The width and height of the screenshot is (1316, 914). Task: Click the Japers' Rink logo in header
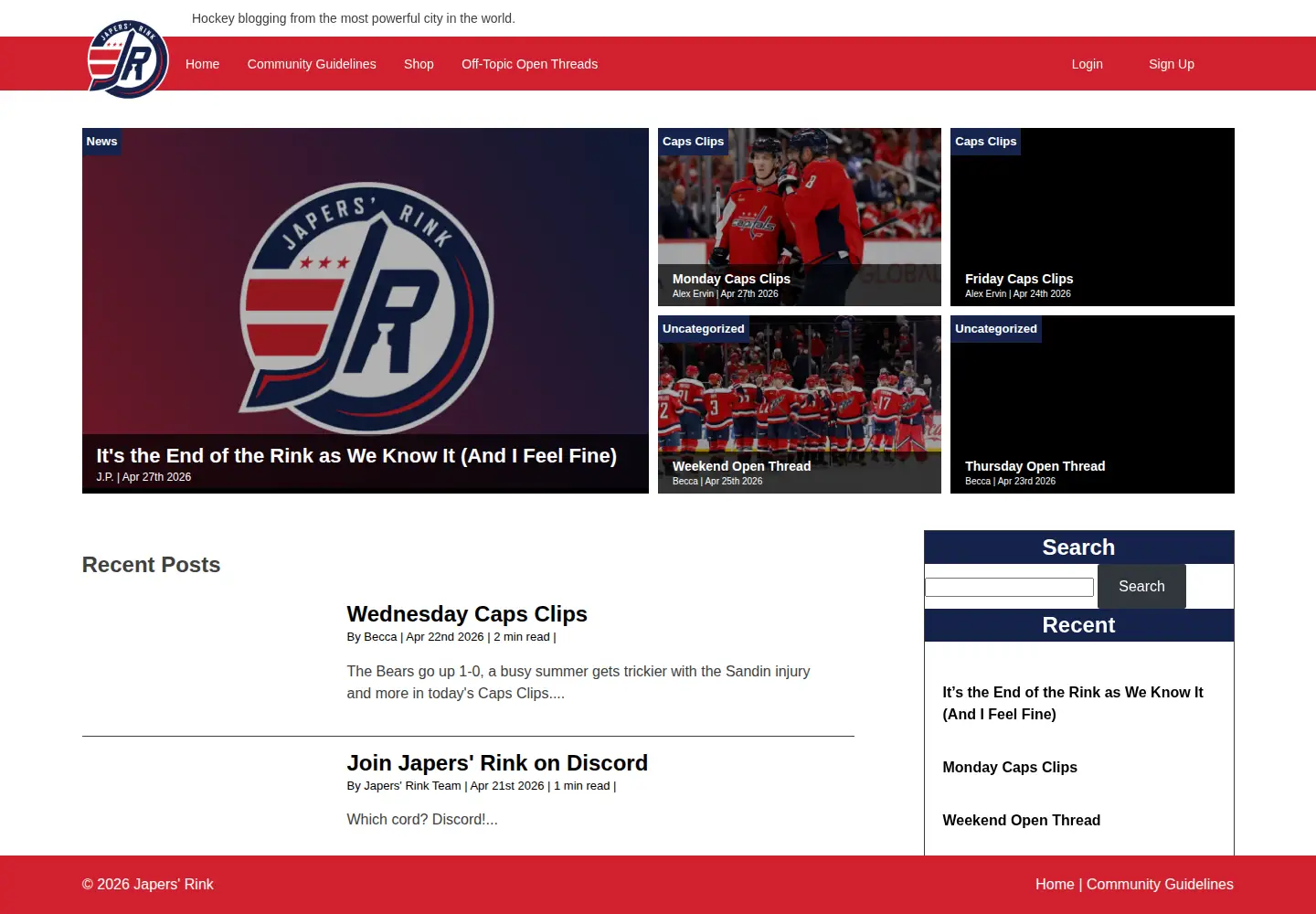click(x=128, y=59)
